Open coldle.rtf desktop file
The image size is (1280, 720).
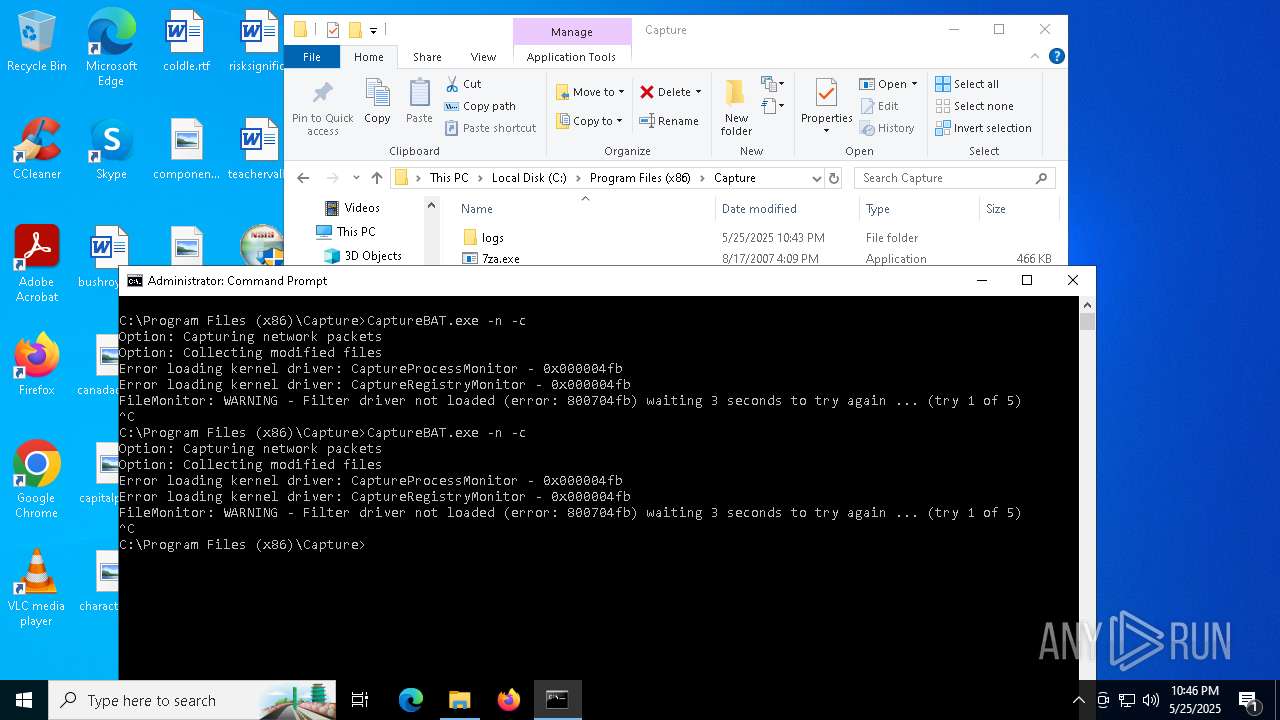coord(186,42)
